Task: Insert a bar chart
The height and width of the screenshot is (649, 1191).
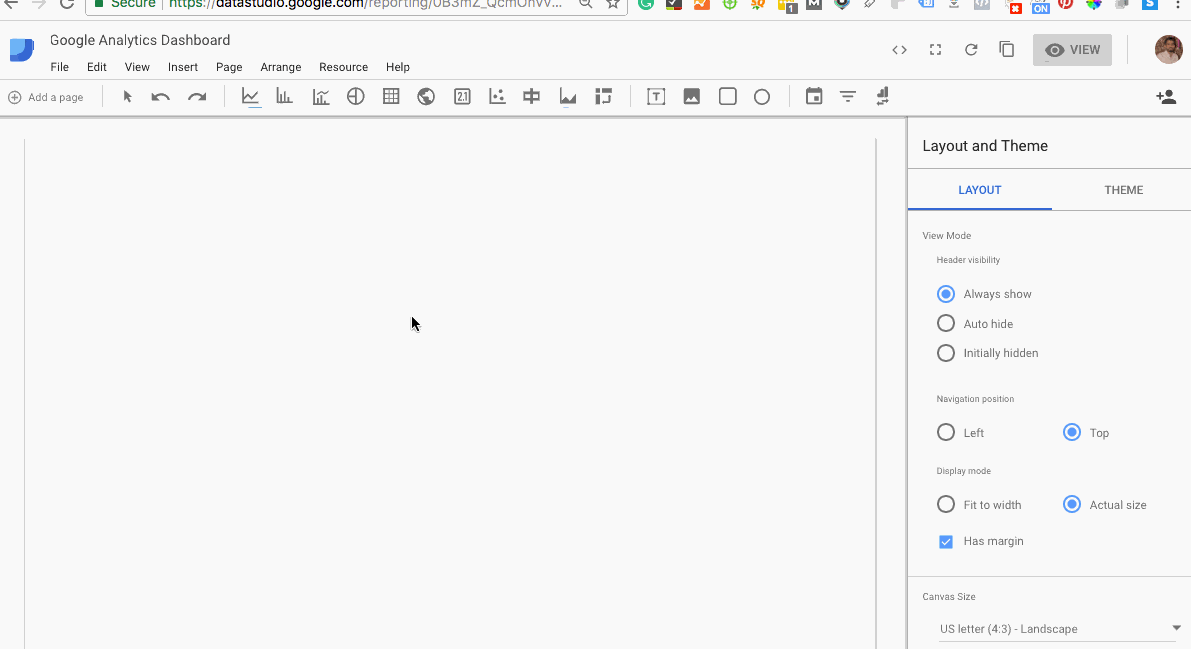Action: click(x=285, y=96)
